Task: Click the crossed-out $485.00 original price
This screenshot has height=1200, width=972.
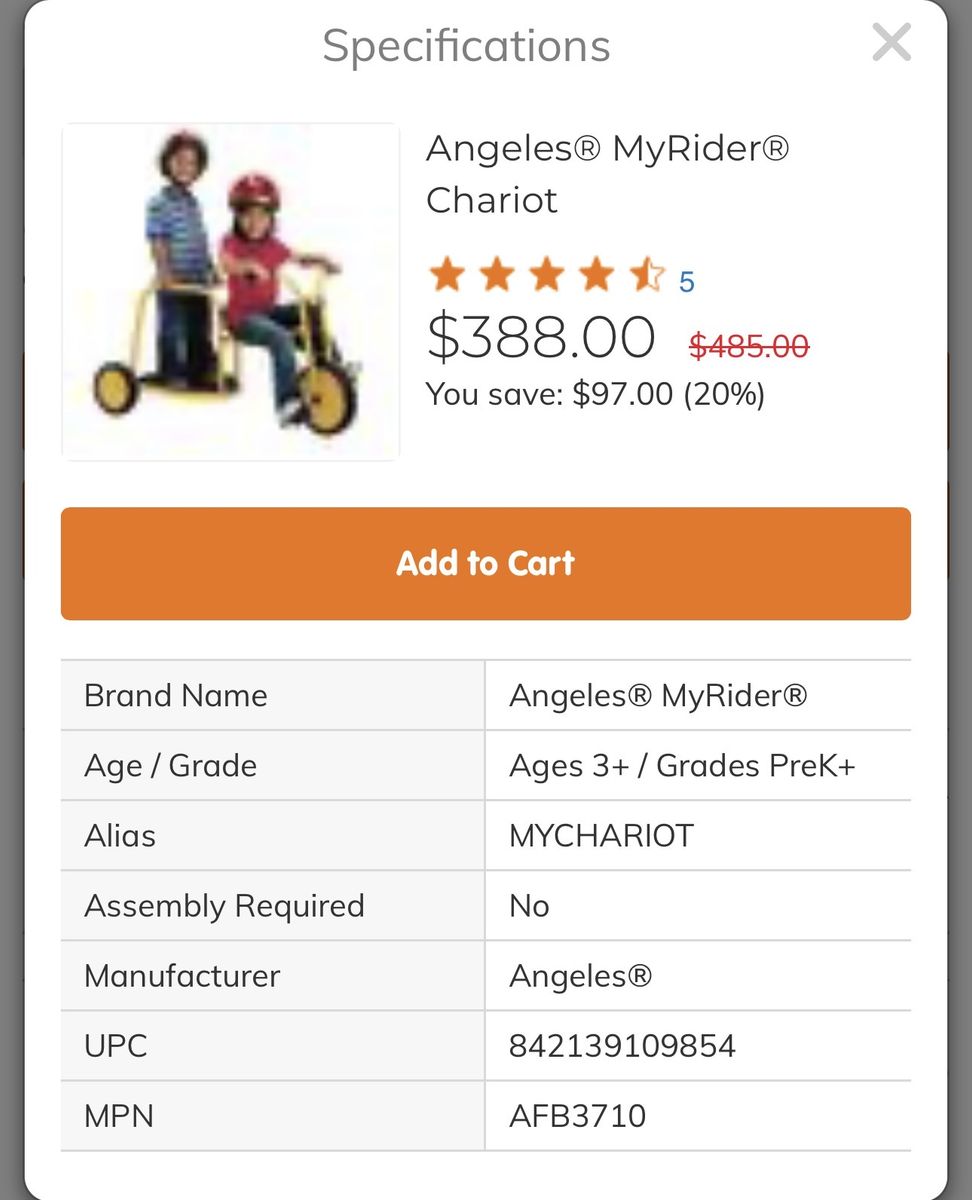Action: (749, 346)
